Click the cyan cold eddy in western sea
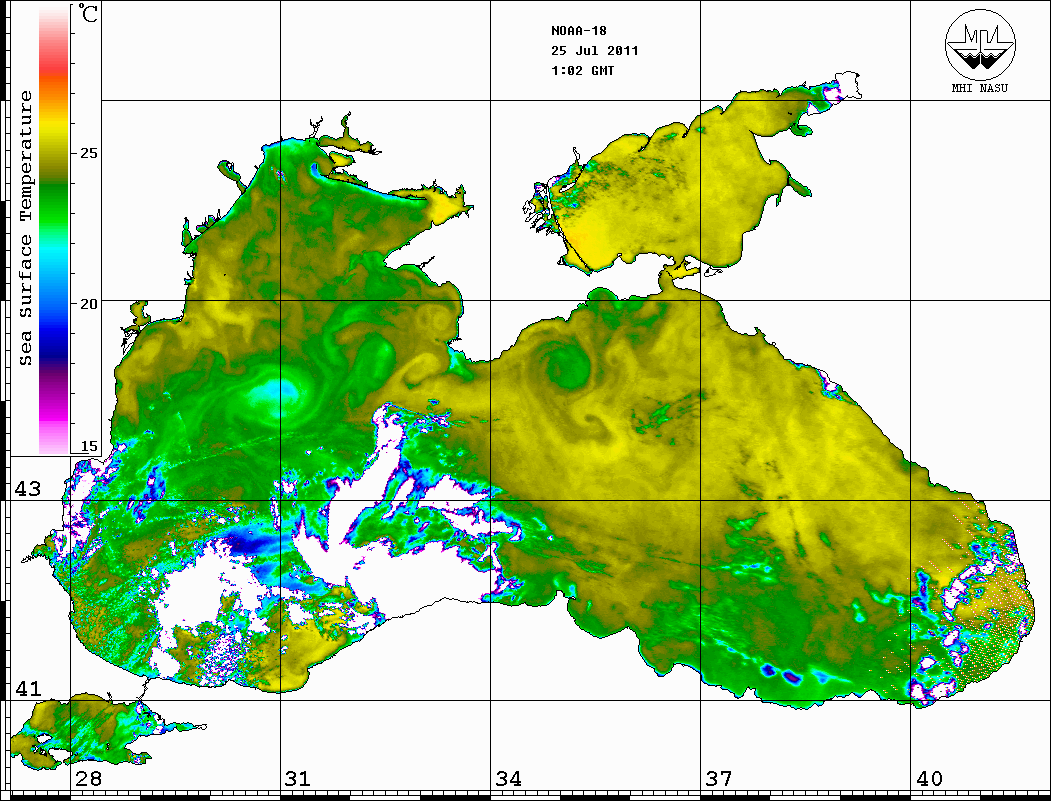 273,395
